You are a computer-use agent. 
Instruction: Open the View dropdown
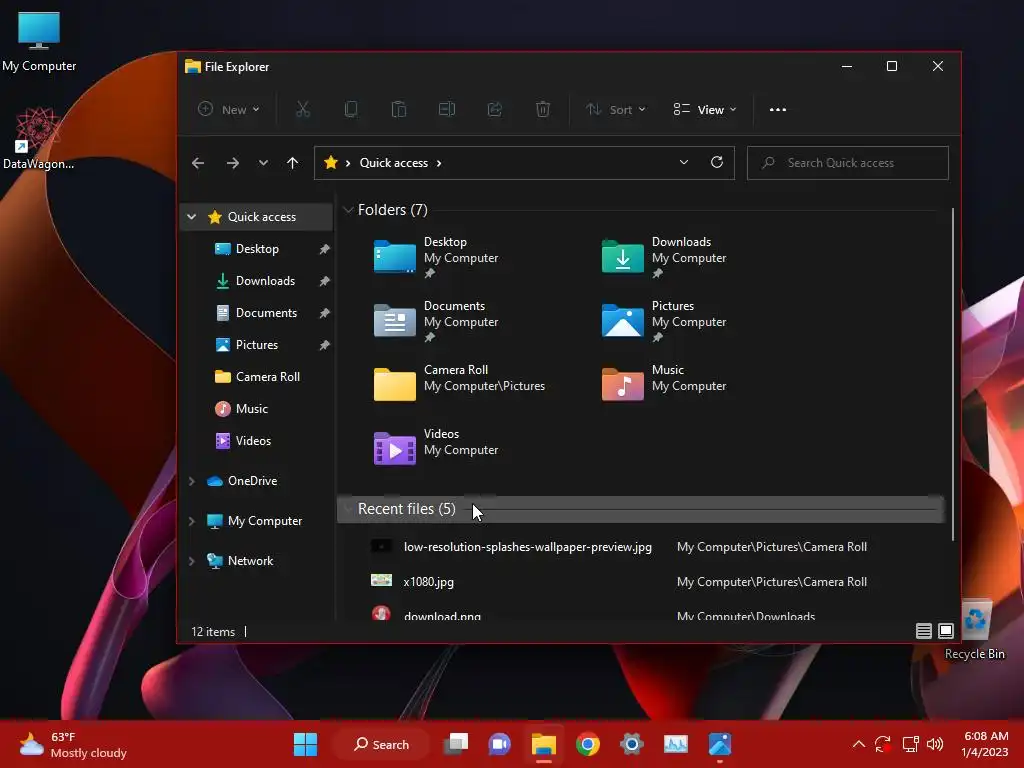(705, 110)
